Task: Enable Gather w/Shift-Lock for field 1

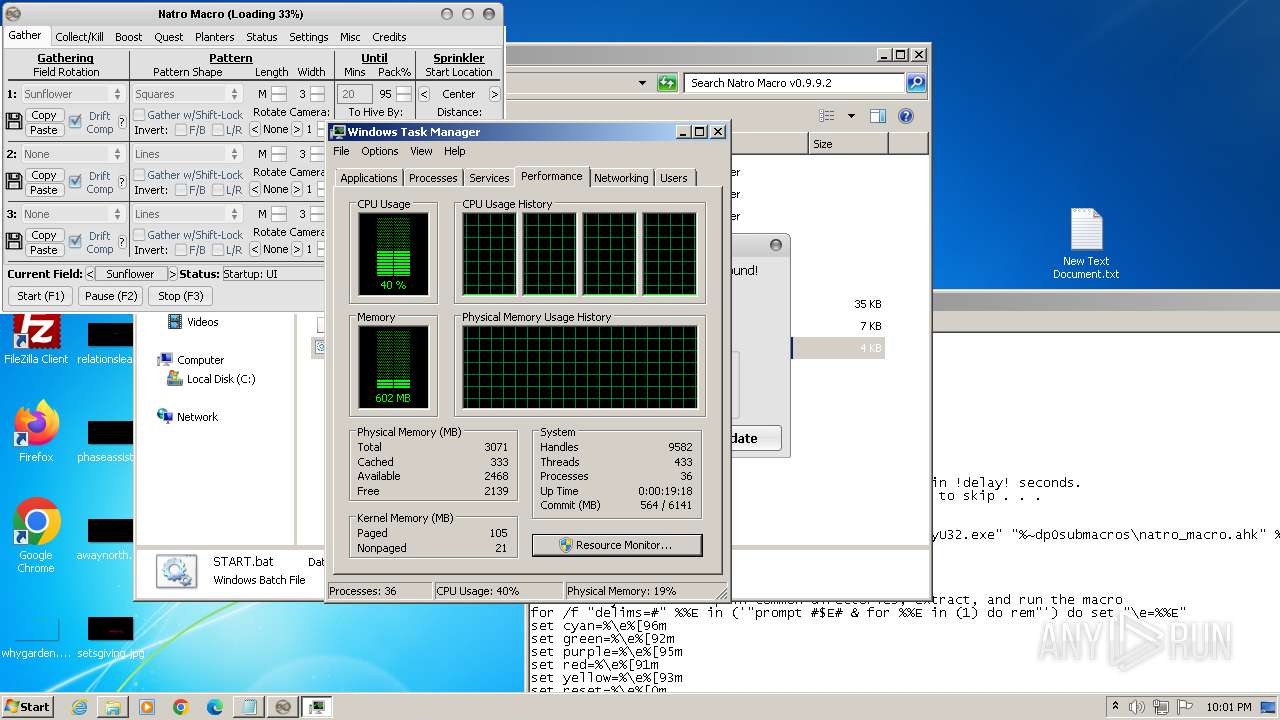Action: point(139,115)
